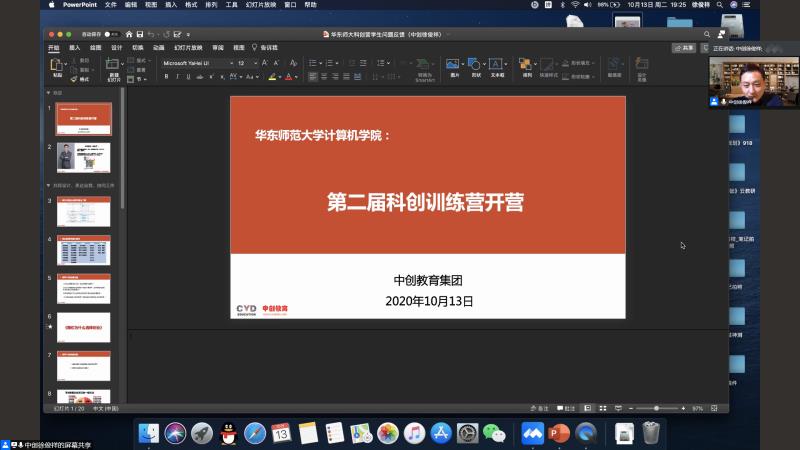Click the 新建幻灯片 new slide icon

point(114,68)
